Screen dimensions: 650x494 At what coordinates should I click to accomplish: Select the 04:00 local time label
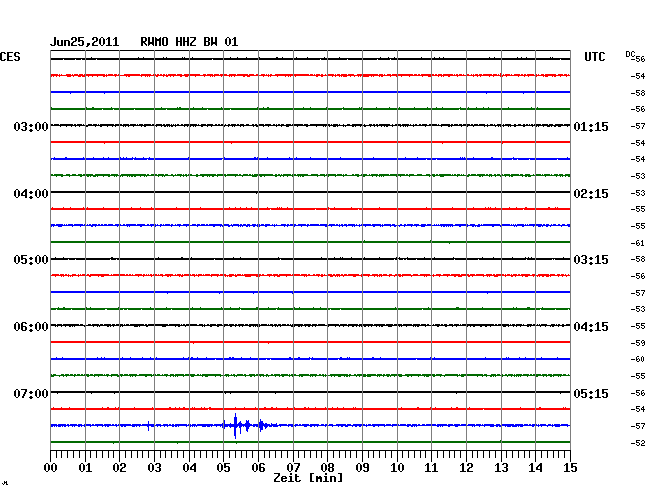click(x=31, y=194)
